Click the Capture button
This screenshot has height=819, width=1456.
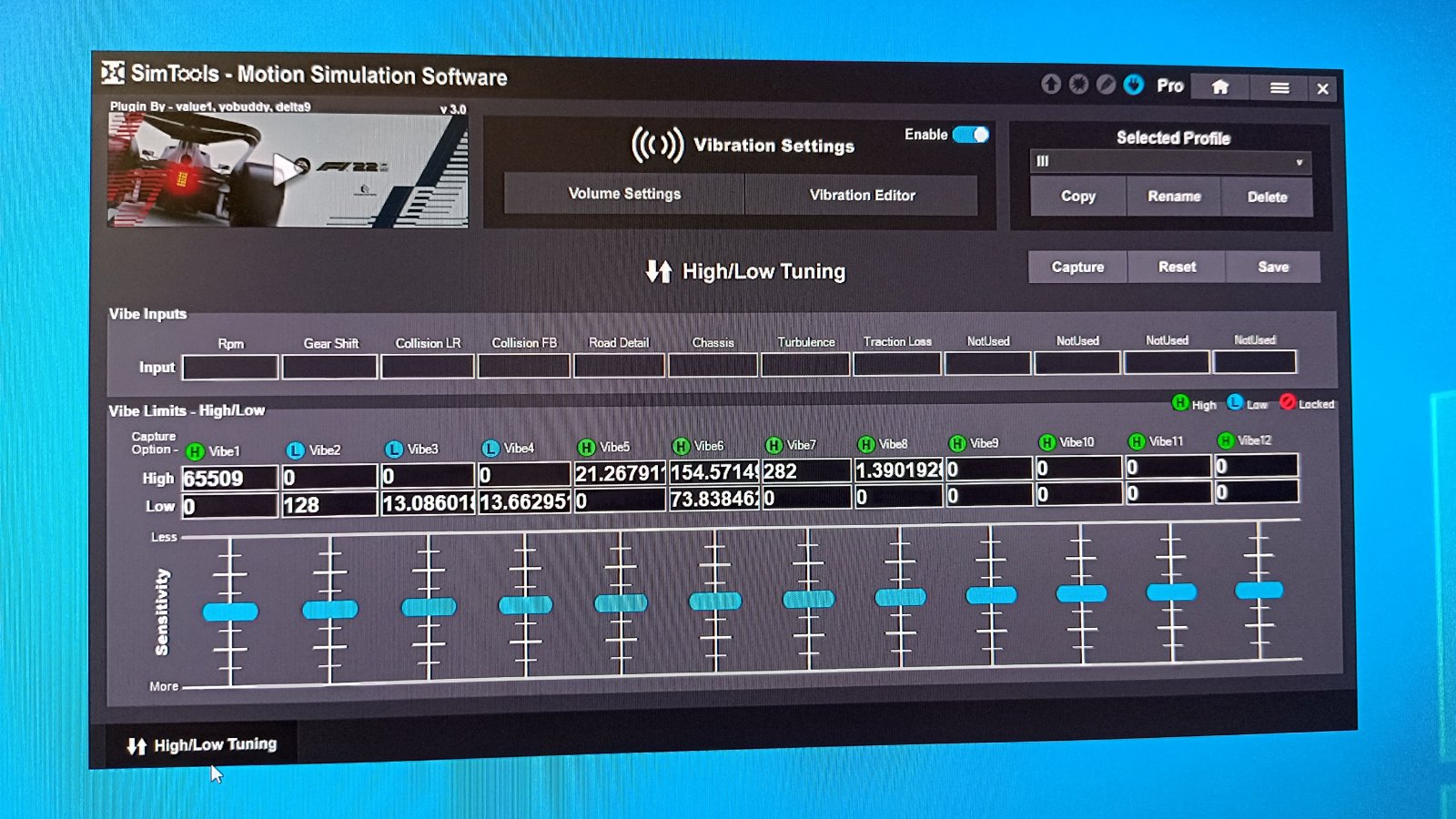pyautogui.click(x=1077, y=268)
